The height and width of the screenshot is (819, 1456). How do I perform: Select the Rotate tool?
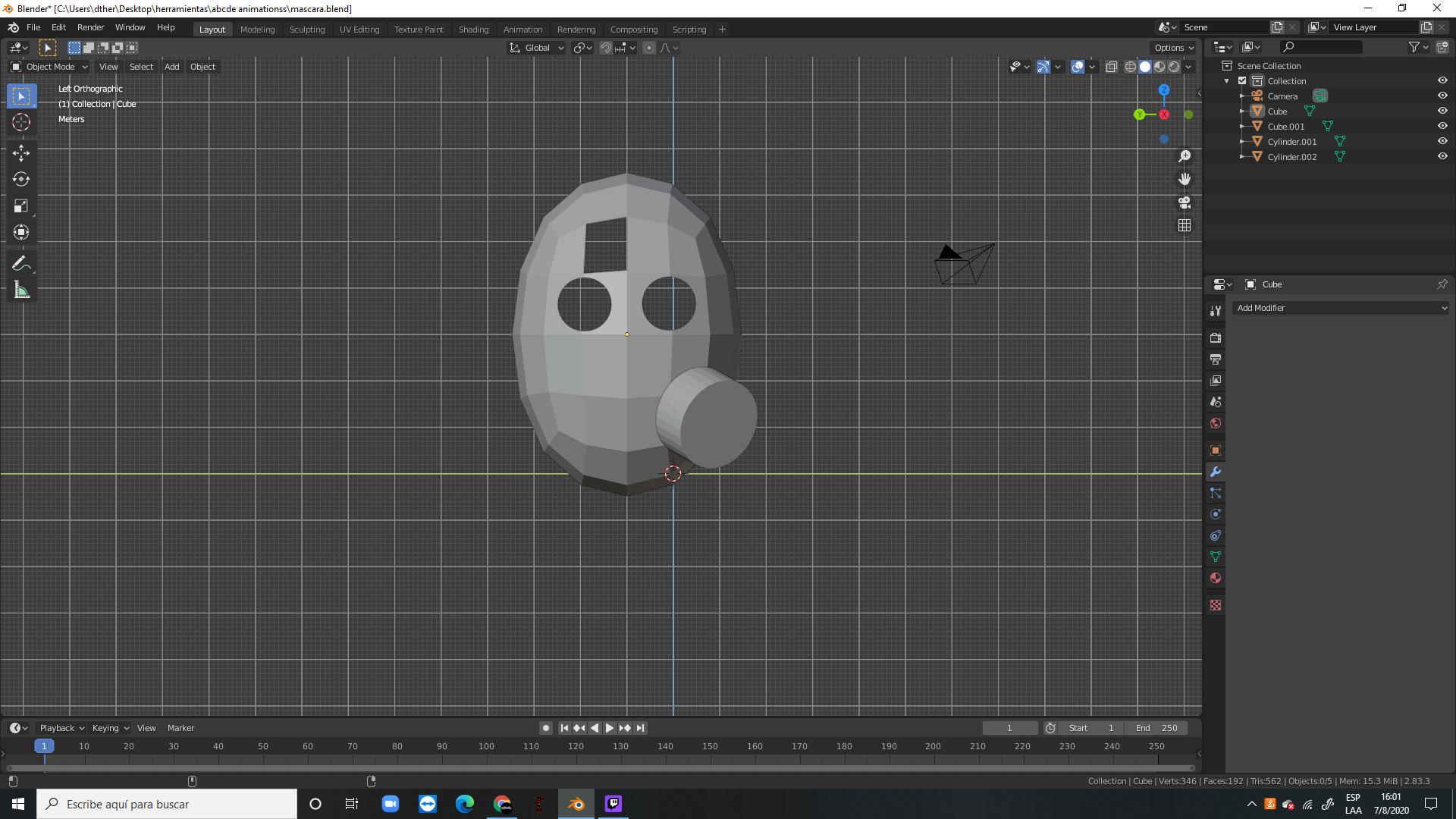21,180
